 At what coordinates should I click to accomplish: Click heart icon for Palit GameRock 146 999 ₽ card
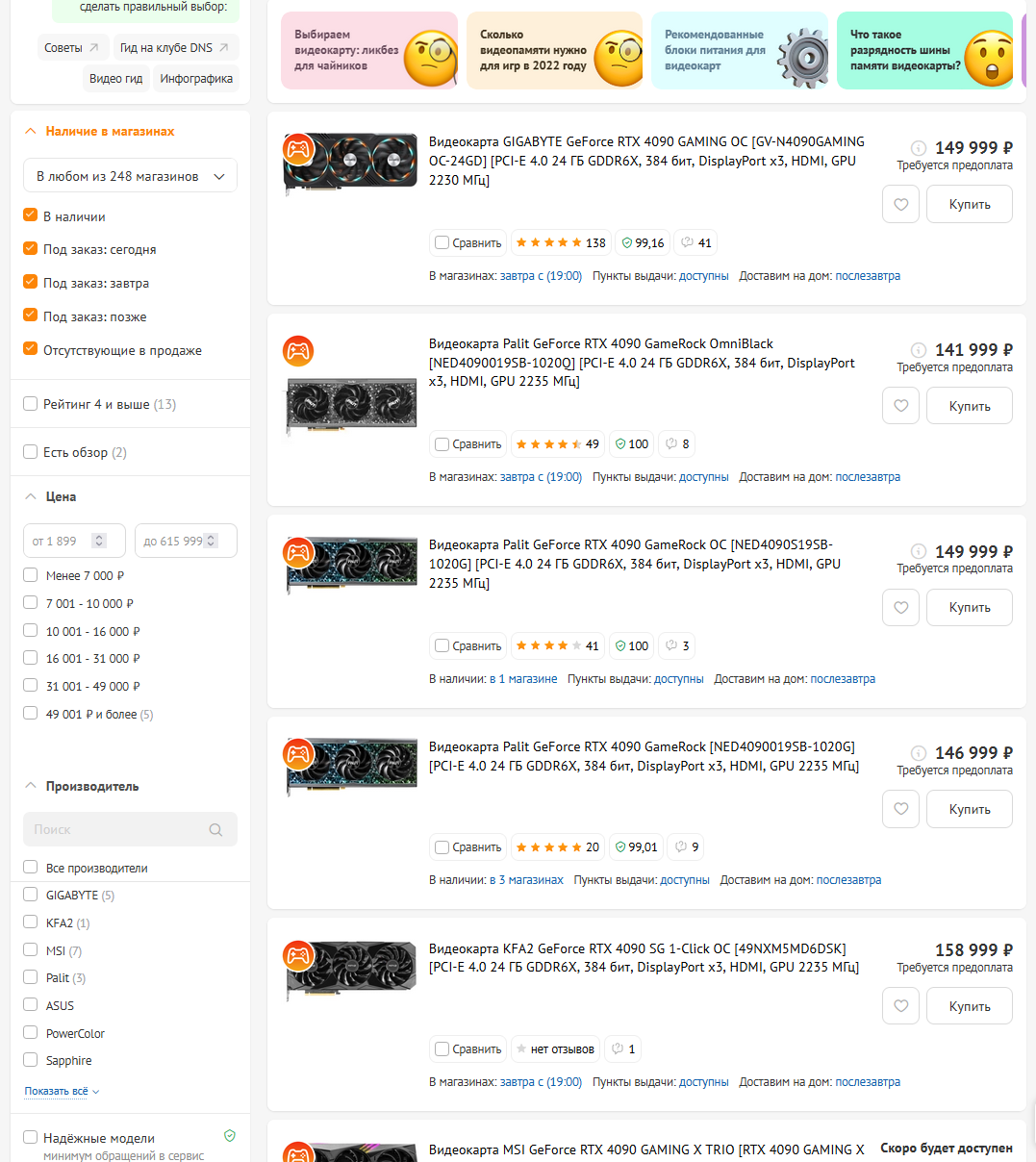click(900, 809)
